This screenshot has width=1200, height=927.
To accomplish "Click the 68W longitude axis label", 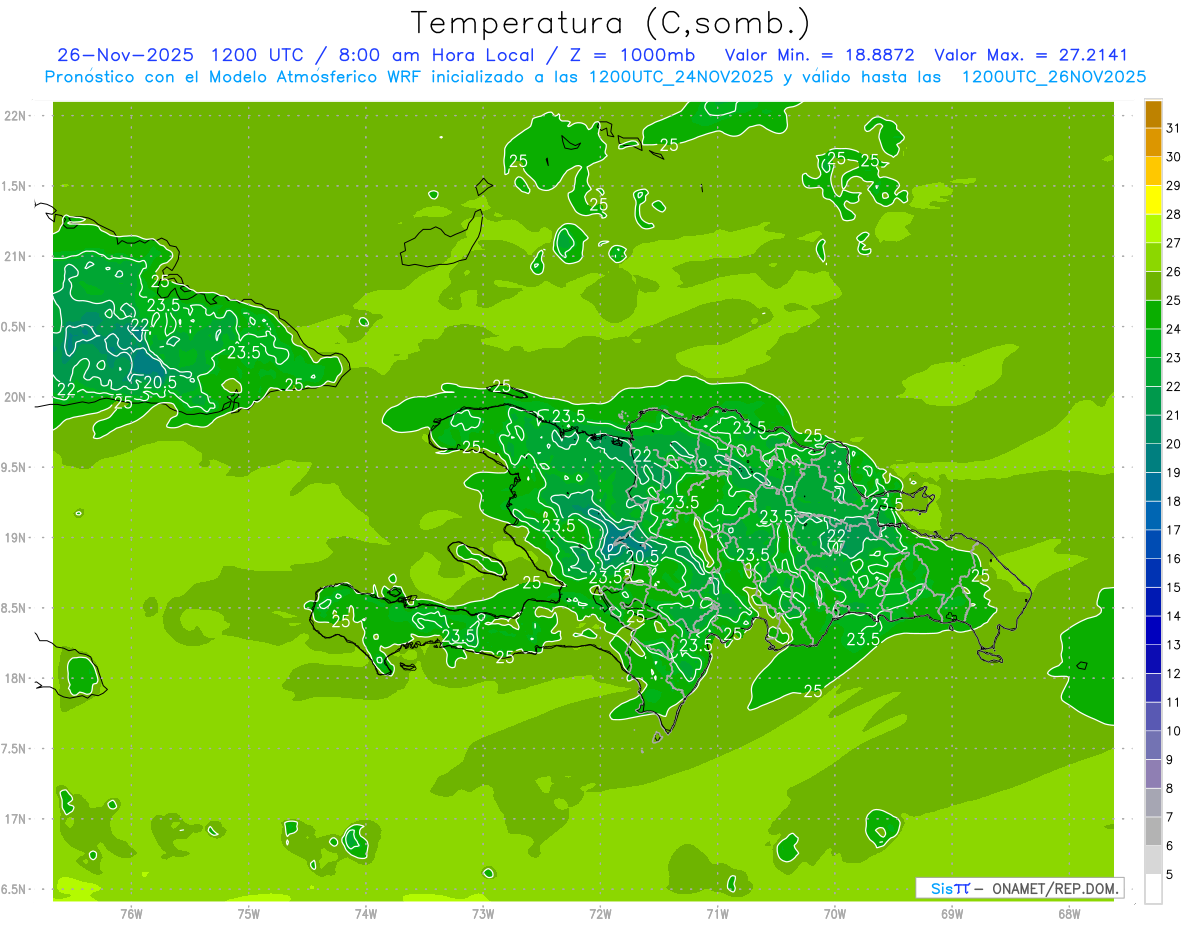I will tap(1069, 914).
